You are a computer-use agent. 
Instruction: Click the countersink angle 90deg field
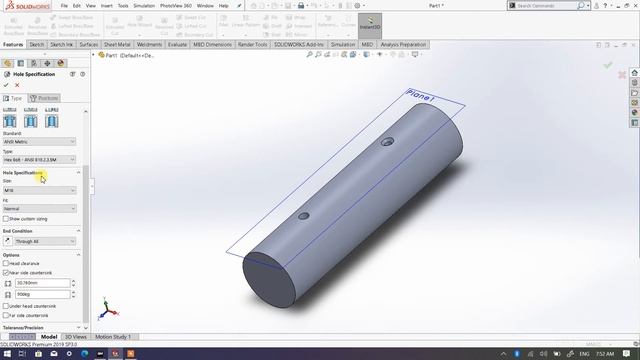42,294
